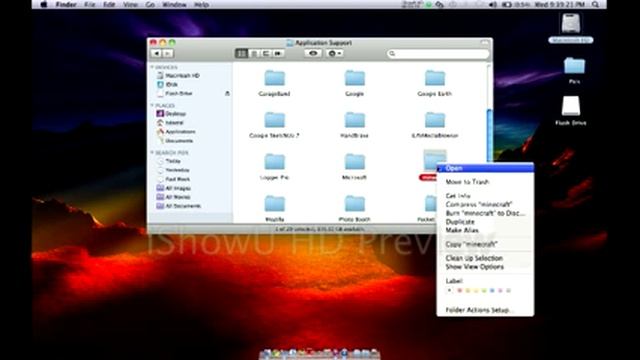Select the Yesterday saved search
Viewport: 640px width, 360px height.
pos(173,170)
